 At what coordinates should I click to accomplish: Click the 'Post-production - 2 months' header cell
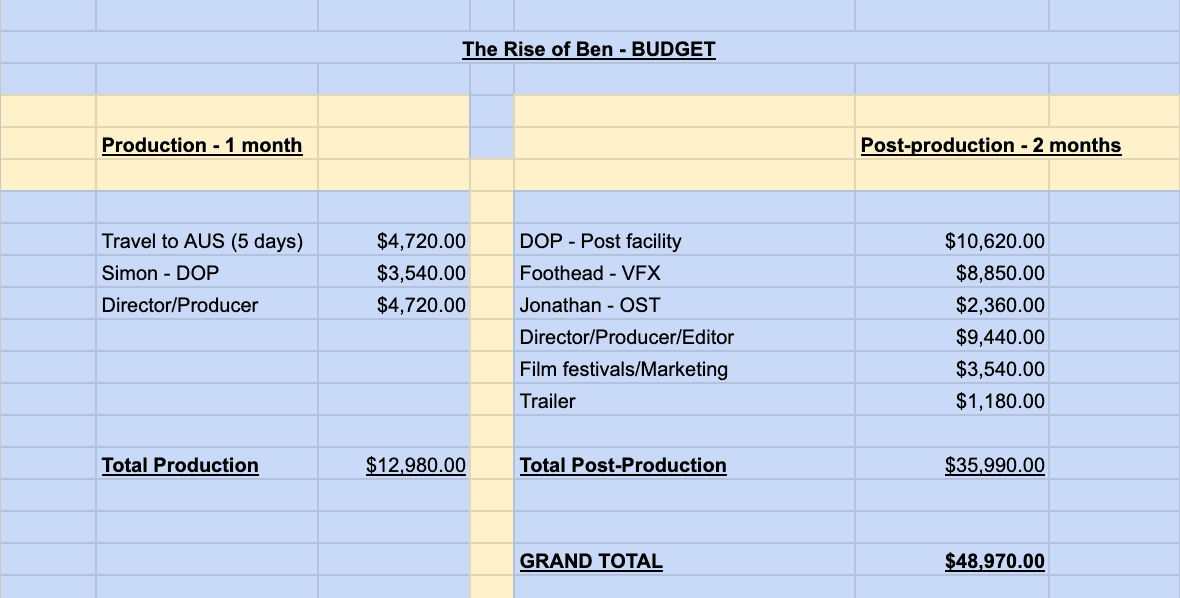pyautogui.click(x=990, y=145)
